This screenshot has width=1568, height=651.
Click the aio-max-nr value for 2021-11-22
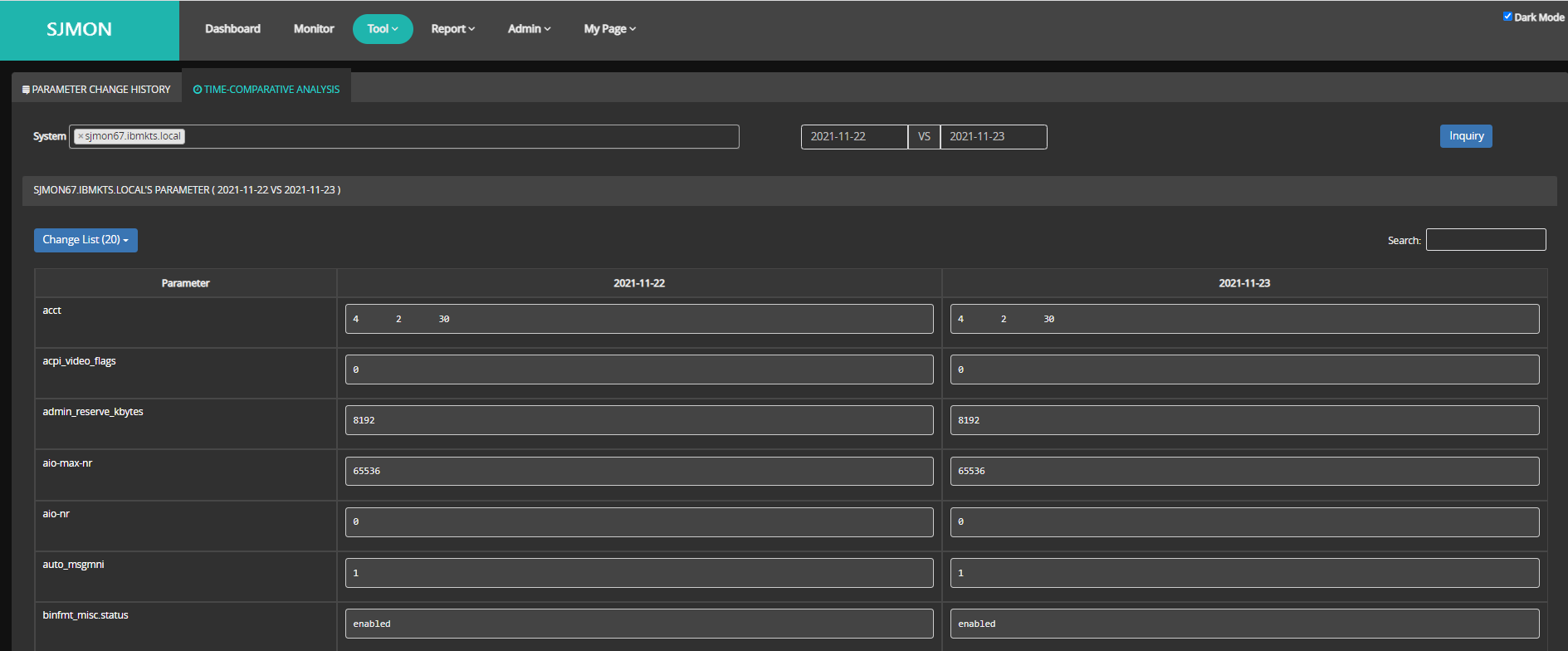(638, 471)
